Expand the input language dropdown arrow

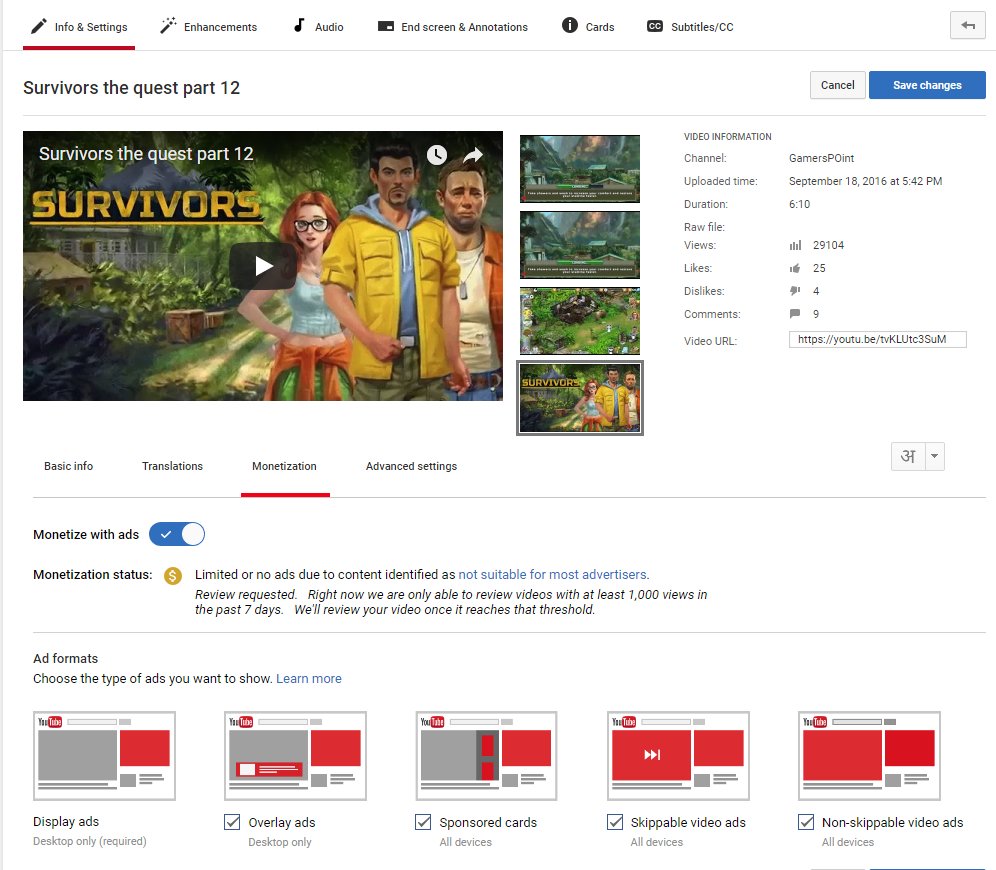[935, 456]
